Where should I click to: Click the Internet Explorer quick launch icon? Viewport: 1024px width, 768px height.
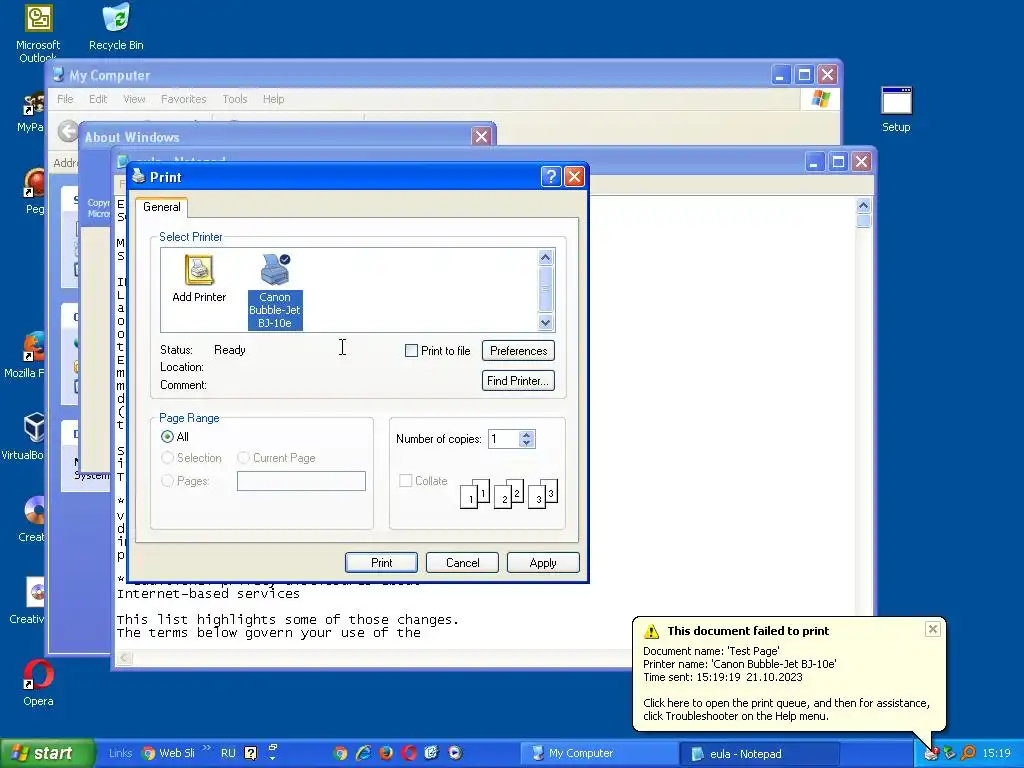(363, 753)
